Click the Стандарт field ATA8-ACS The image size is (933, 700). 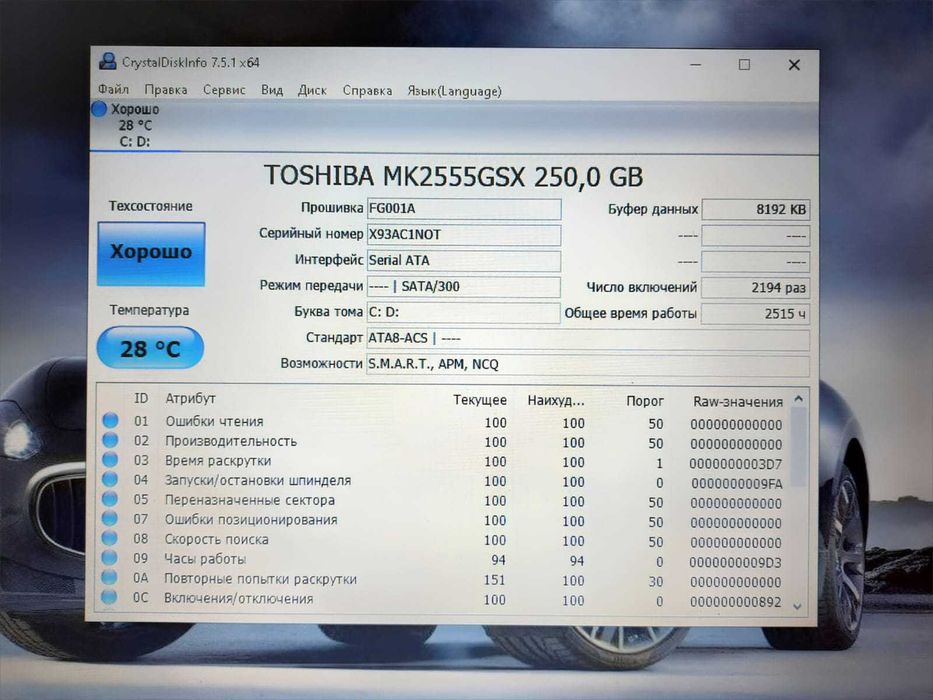point(588,339)
